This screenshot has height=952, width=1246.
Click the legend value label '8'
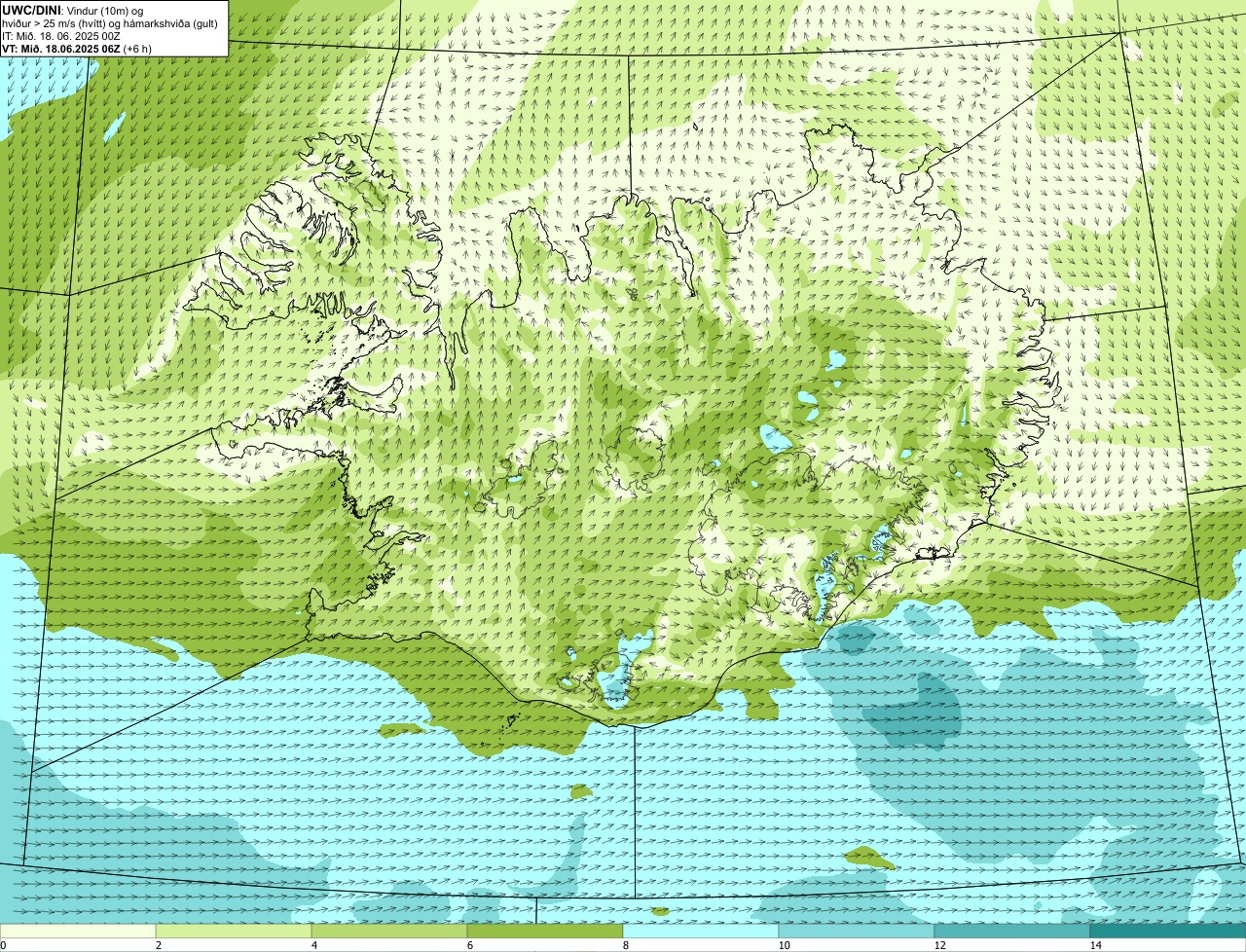coord(625,945)
